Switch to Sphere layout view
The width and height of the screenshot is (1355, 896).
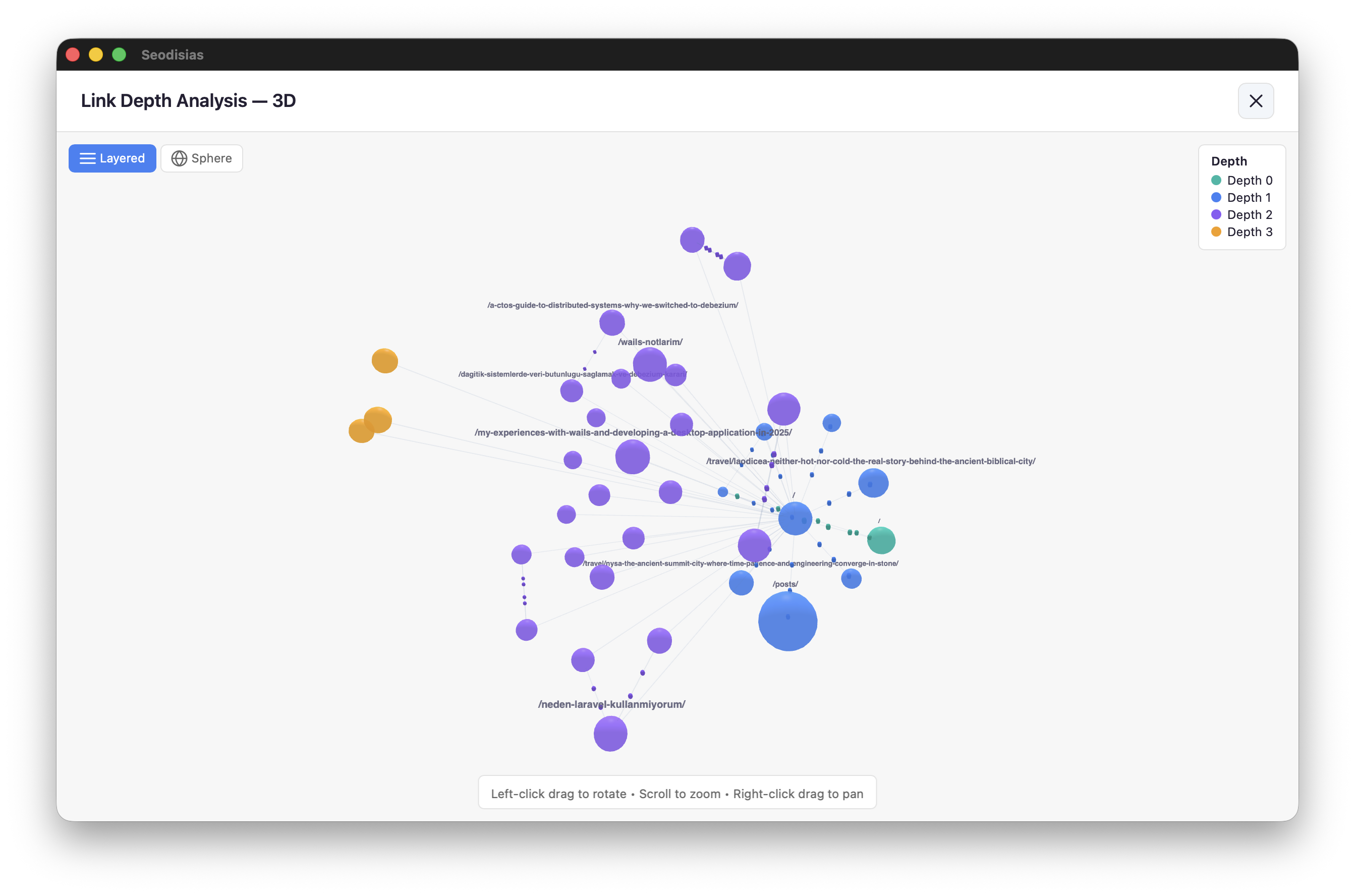click(202, 158)
